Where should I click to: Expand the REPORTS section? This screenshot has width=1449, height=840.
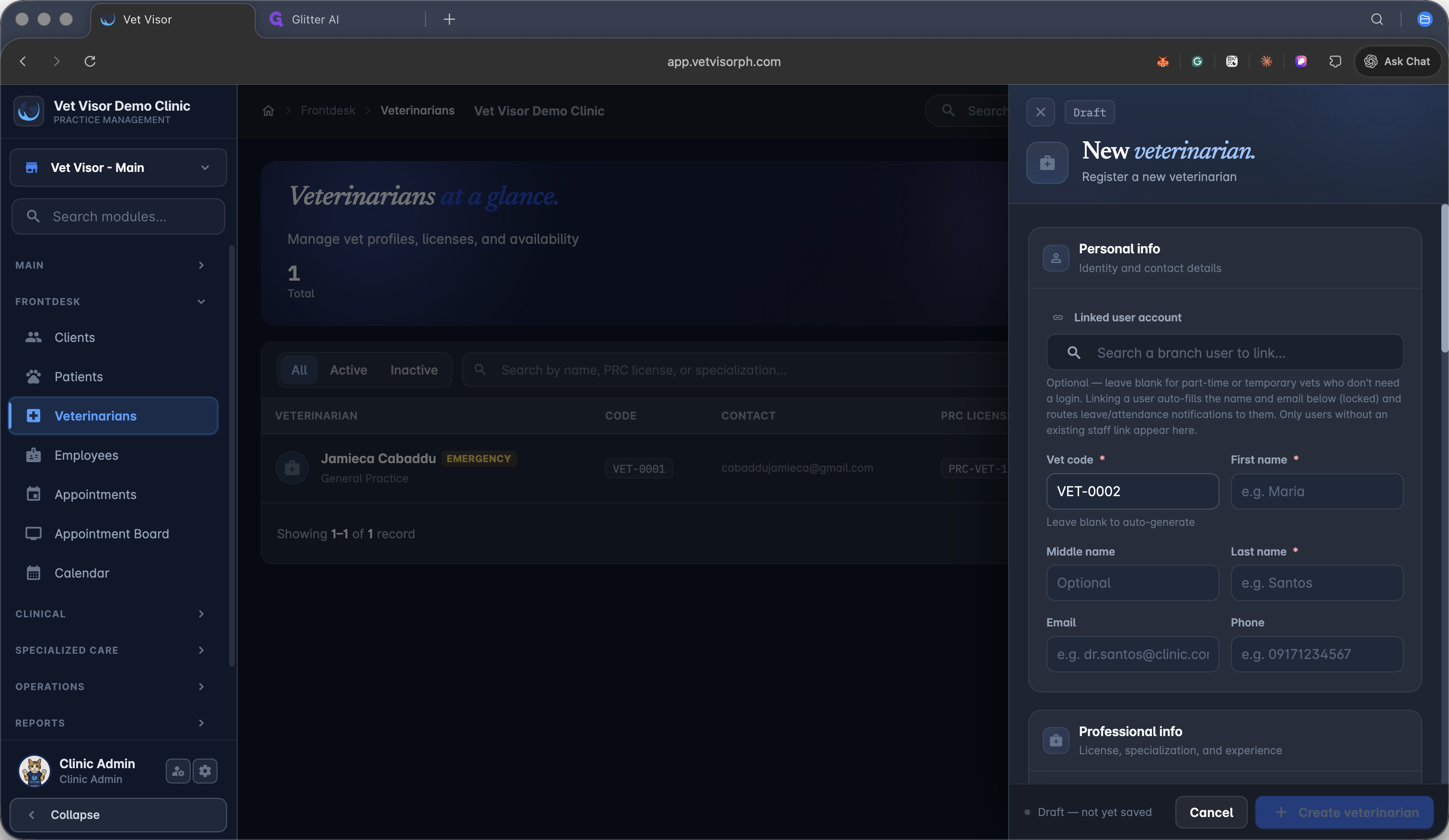click(110, 723)
